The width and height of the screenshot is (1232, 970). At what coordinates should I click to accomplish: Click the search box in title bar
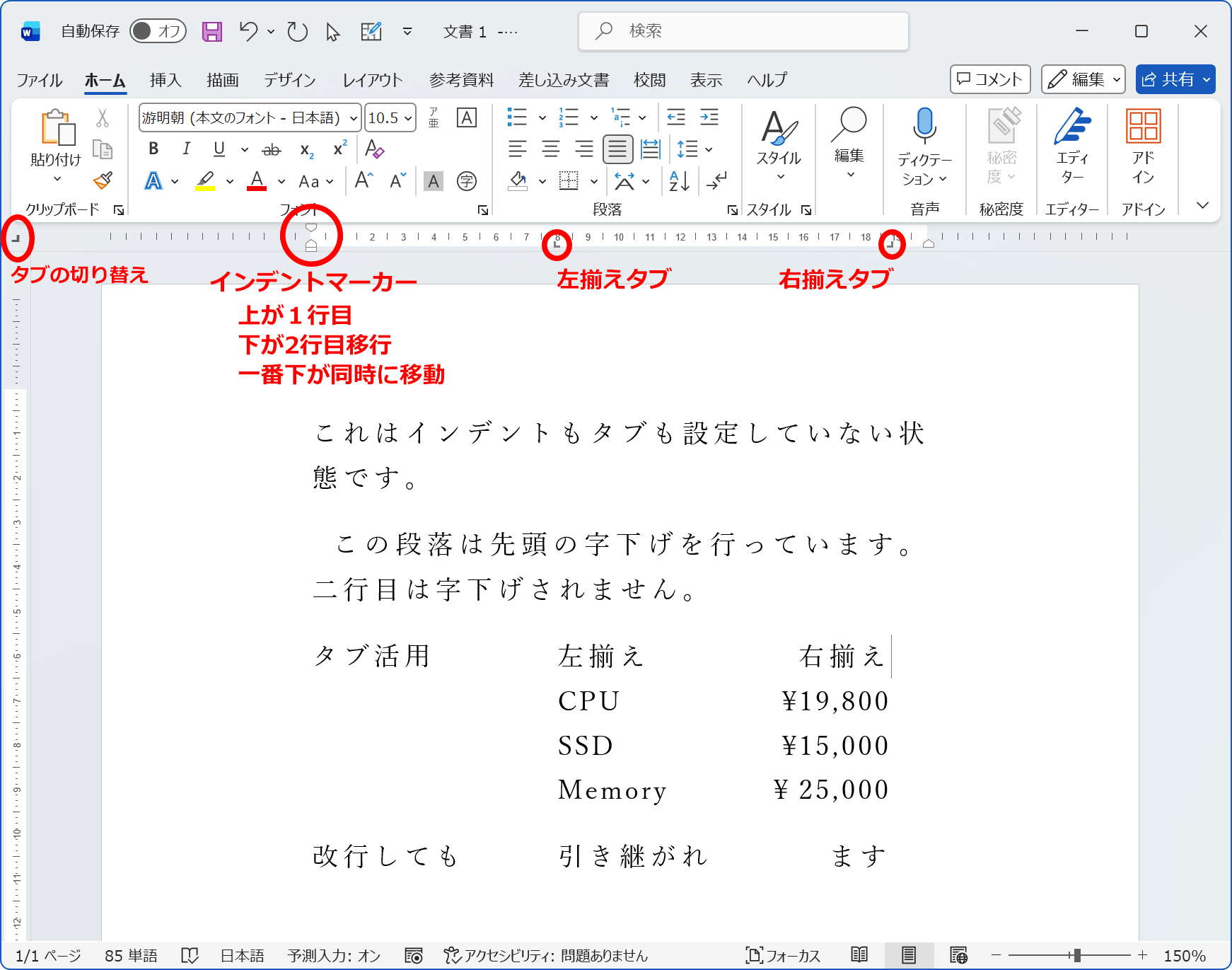click(x=743, y=31)
